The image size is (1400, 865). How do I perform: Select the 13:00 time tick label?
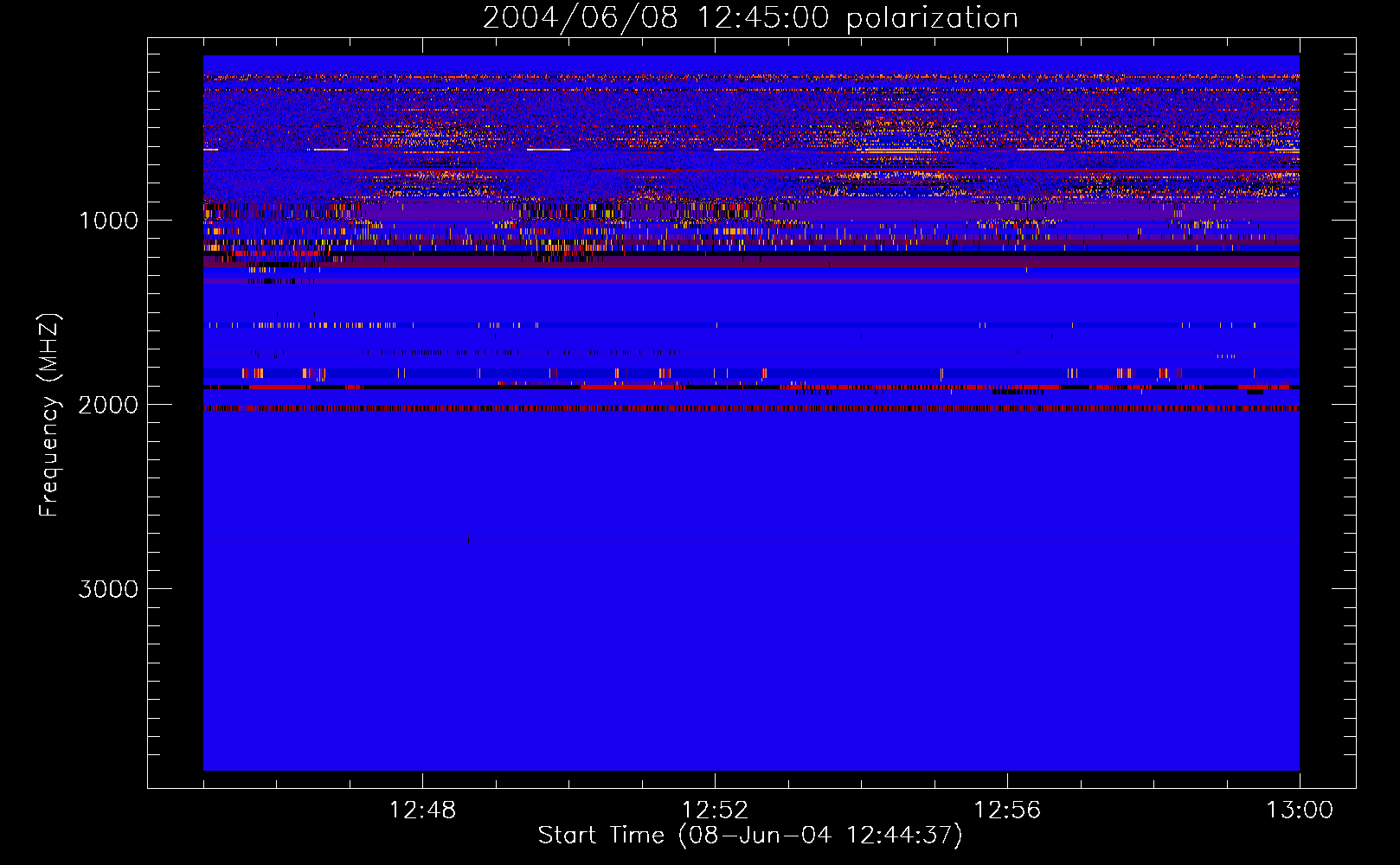click(x=1300, y=811)
